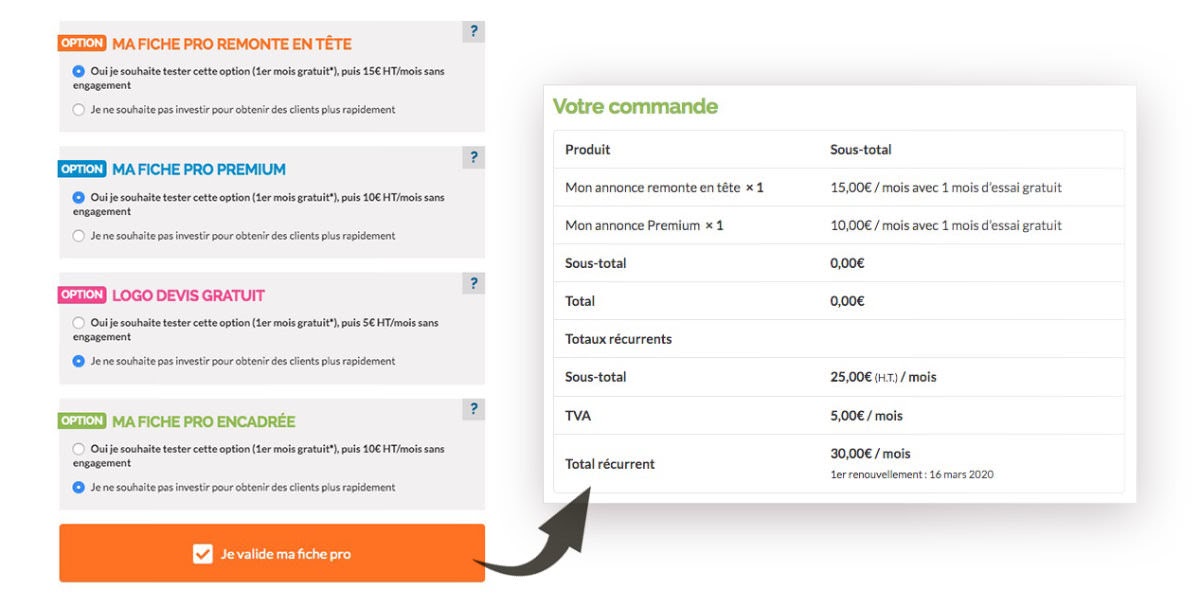The height and width of the screenshot is (608, 1200).
Task: Select 'Je ne souhaite pas investir' under Premium
Action: [x=79, y=235]
